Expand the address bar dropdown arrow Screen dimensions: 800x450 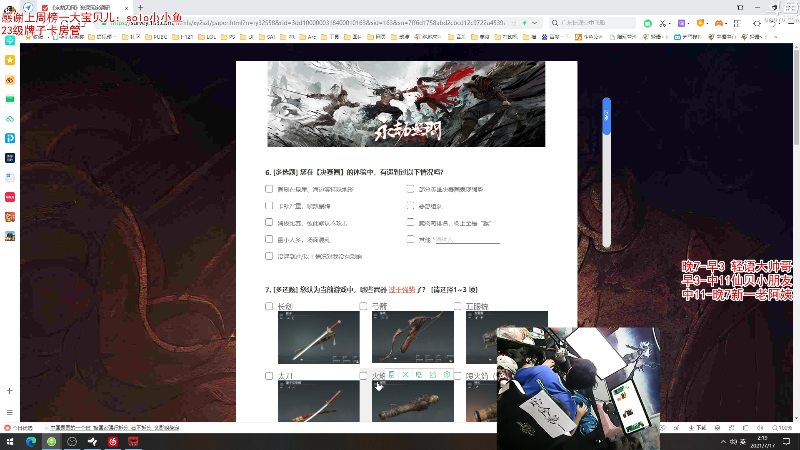click(x=534, y=23)
